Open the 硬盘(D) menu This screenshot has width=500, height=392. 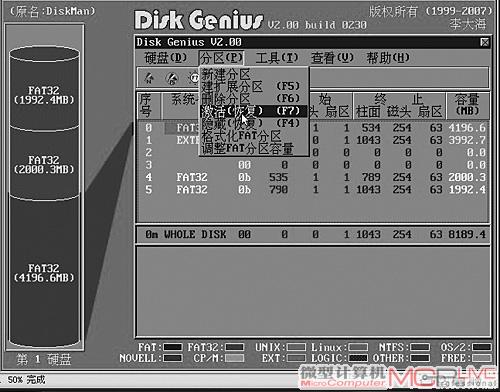[x=166, y=58]
